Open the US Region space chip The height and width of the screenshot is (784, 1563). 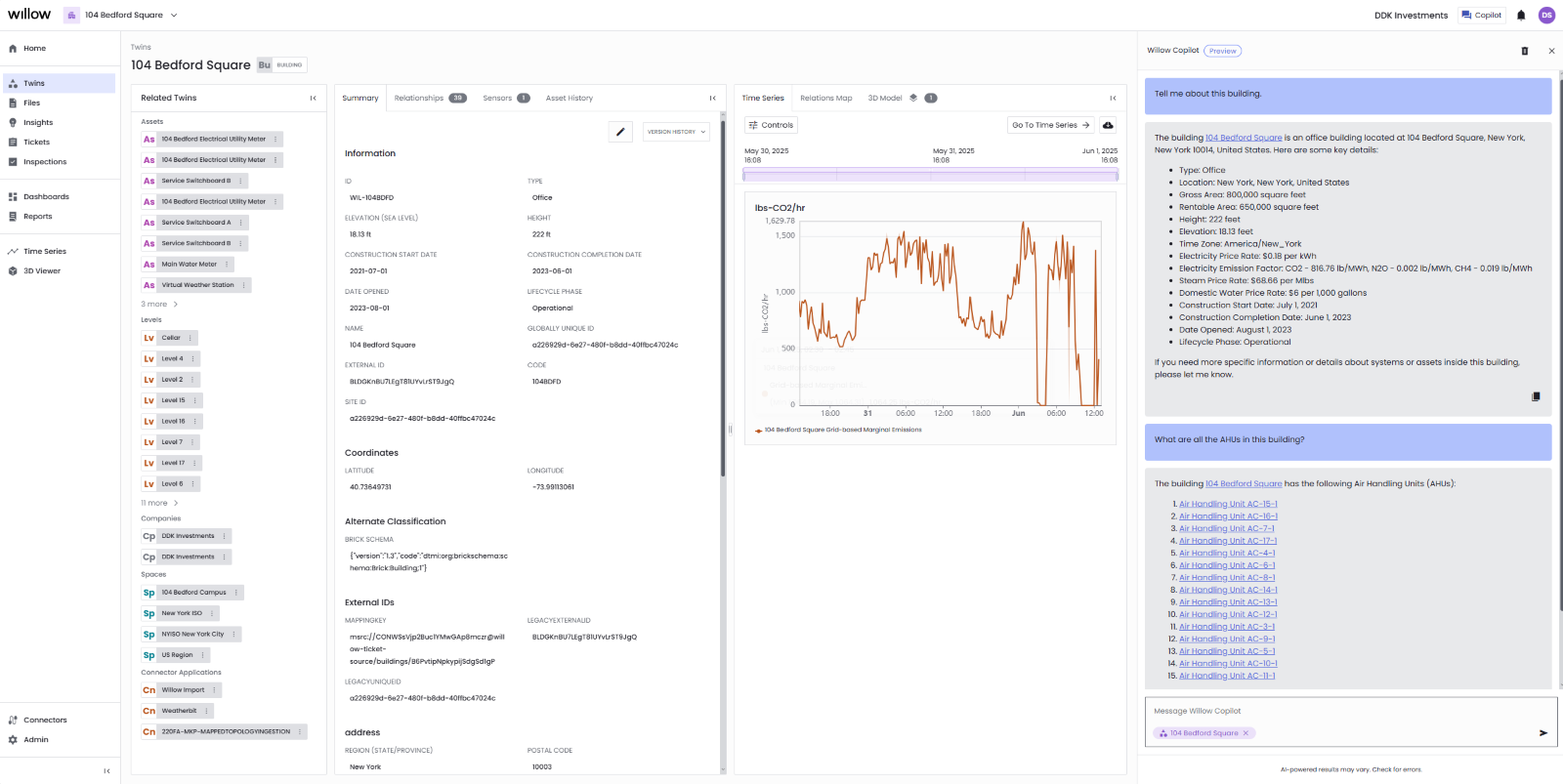177,655
